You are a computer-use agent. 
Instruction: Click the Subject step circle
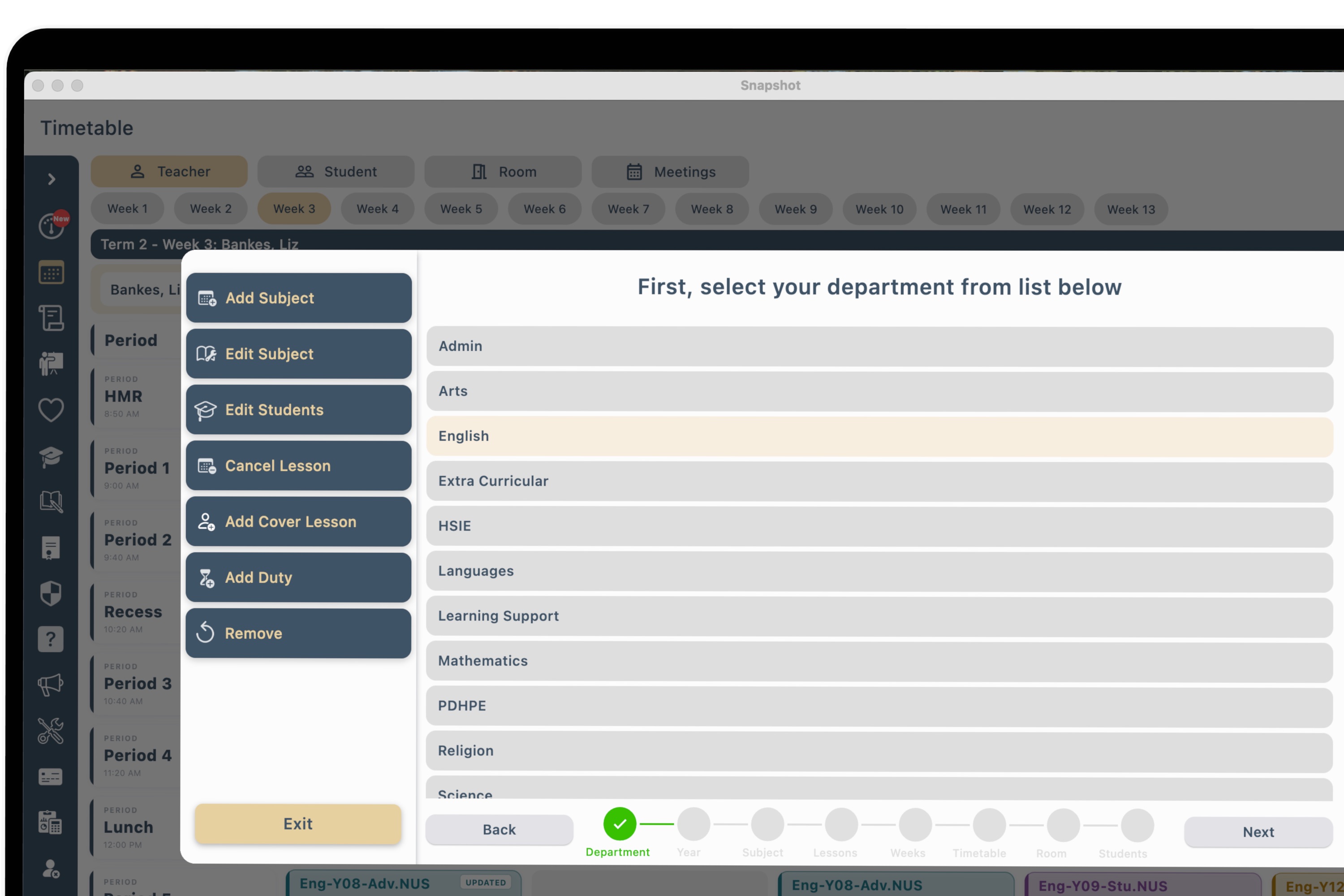[767, 825]
